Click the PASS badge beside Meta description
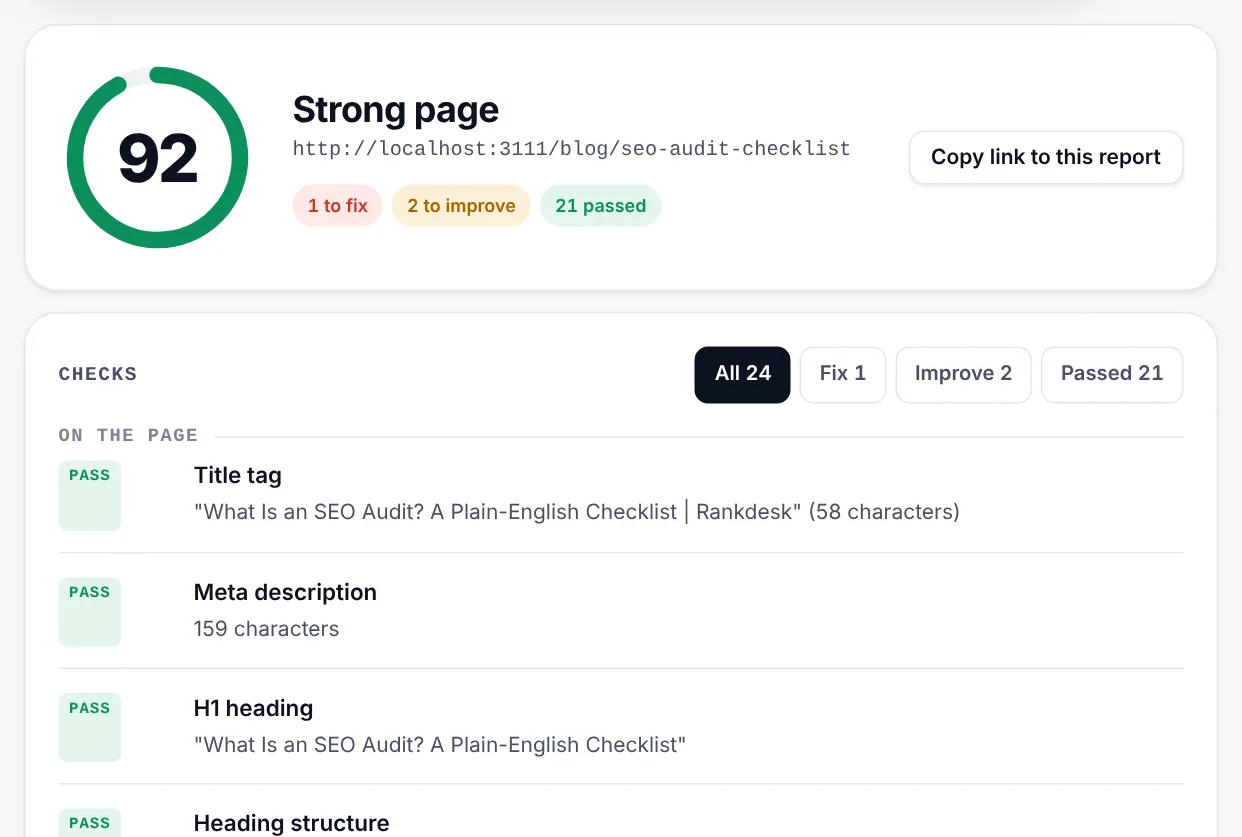This screenshot has width=1242, height=837. (x=90, y=611)
